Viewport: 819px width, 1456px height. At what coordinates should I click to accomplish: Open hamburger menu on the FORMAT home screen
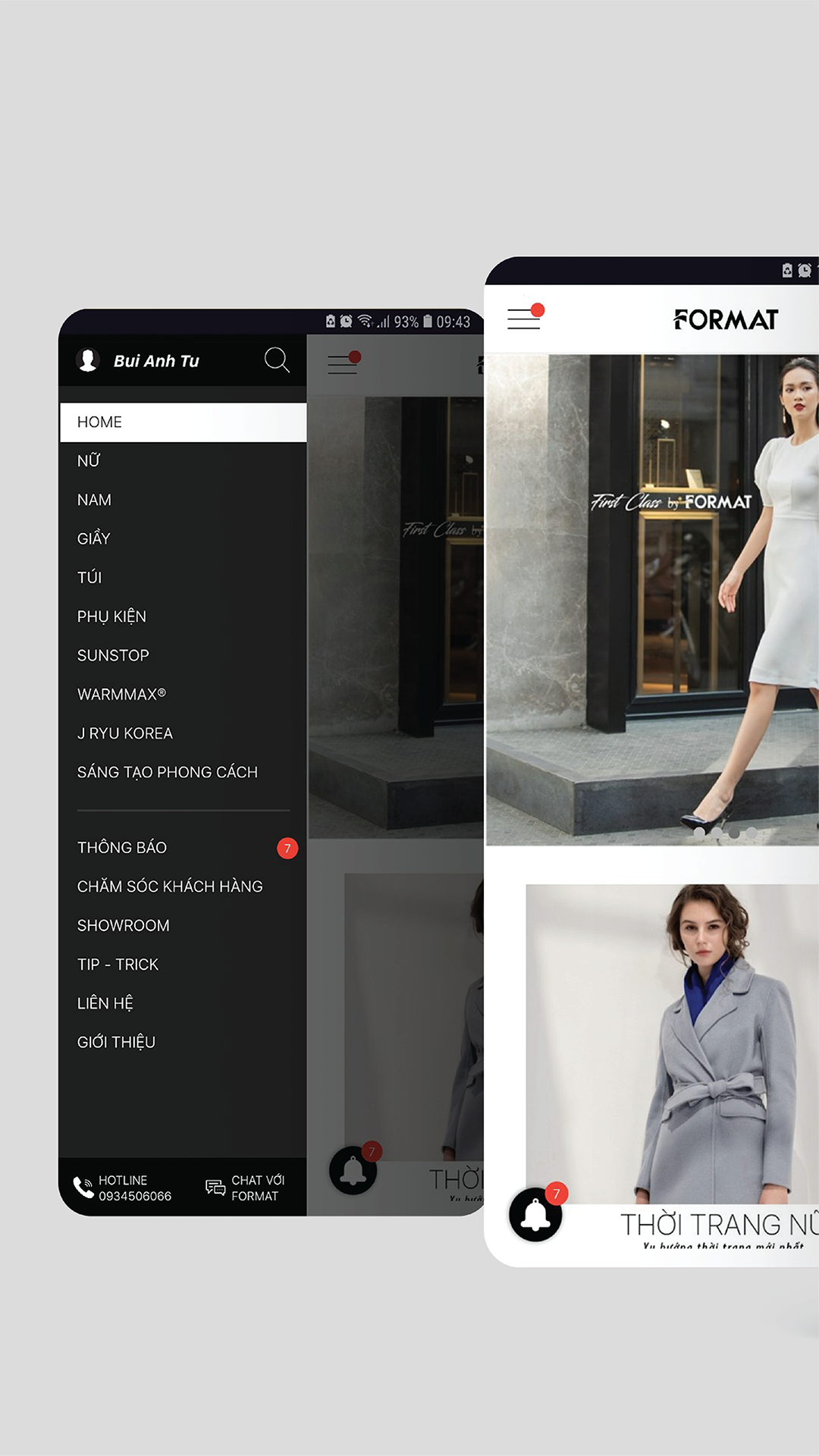coord(525,318)
